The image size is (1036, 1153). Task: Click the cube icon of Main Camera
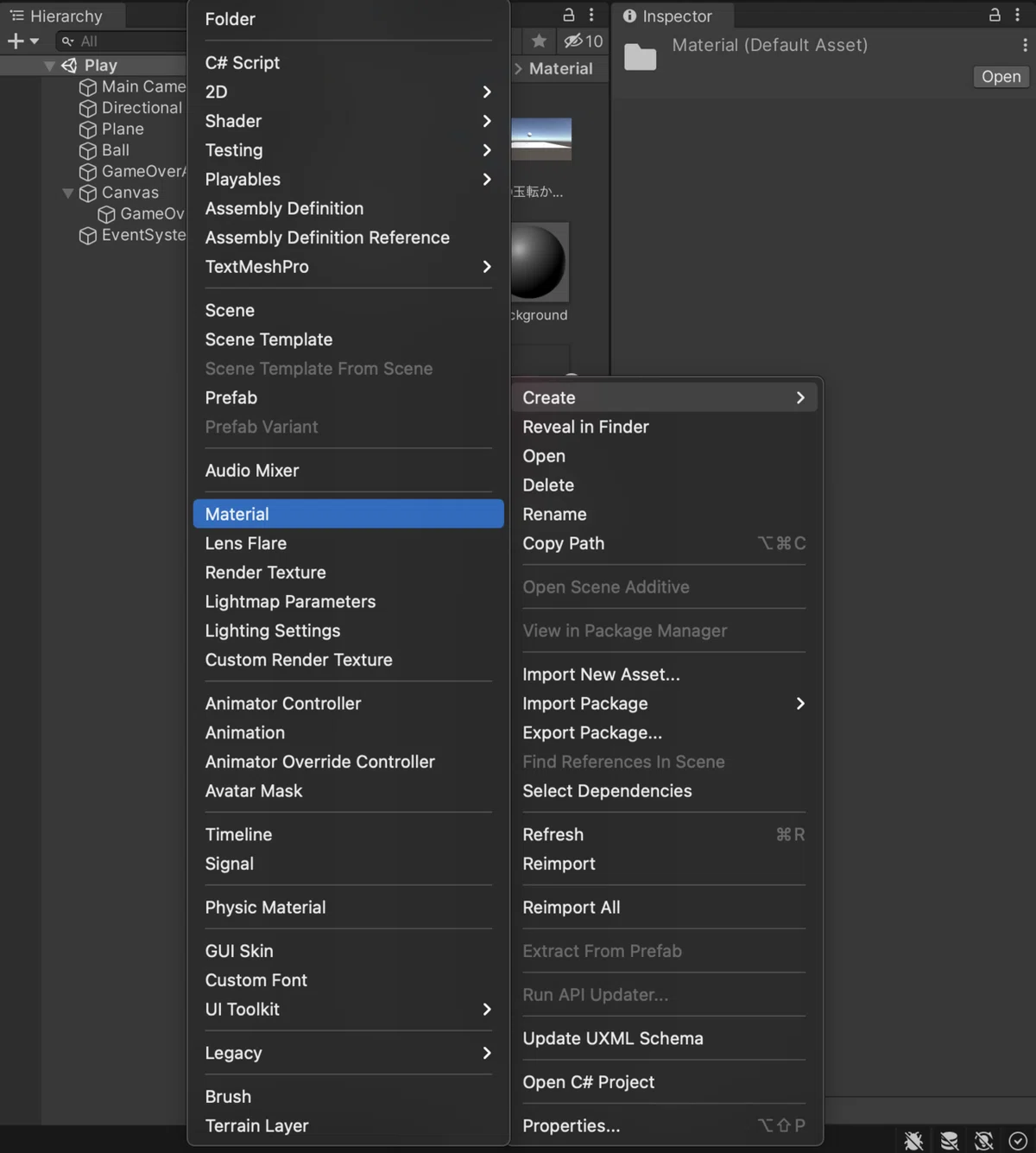click(x=87, y=87)
